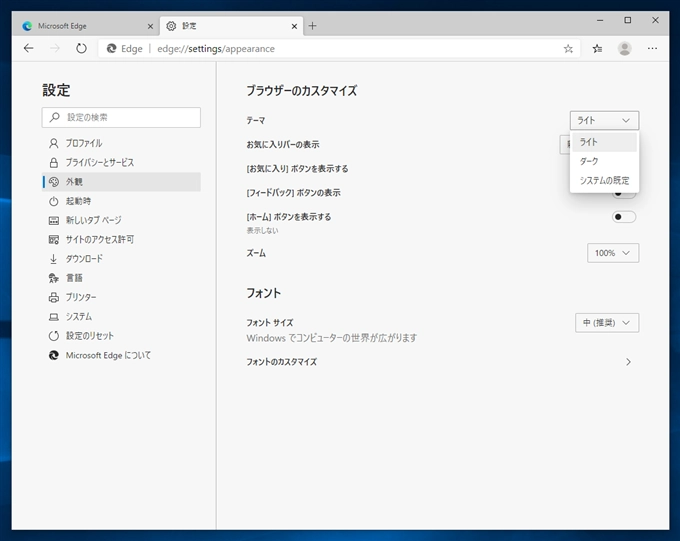The image size is (680, 541).
Task: Open the フォント サイズ dropdown showing 中 (推奨)
Action: pyautogui.click(x=607, y=323)
